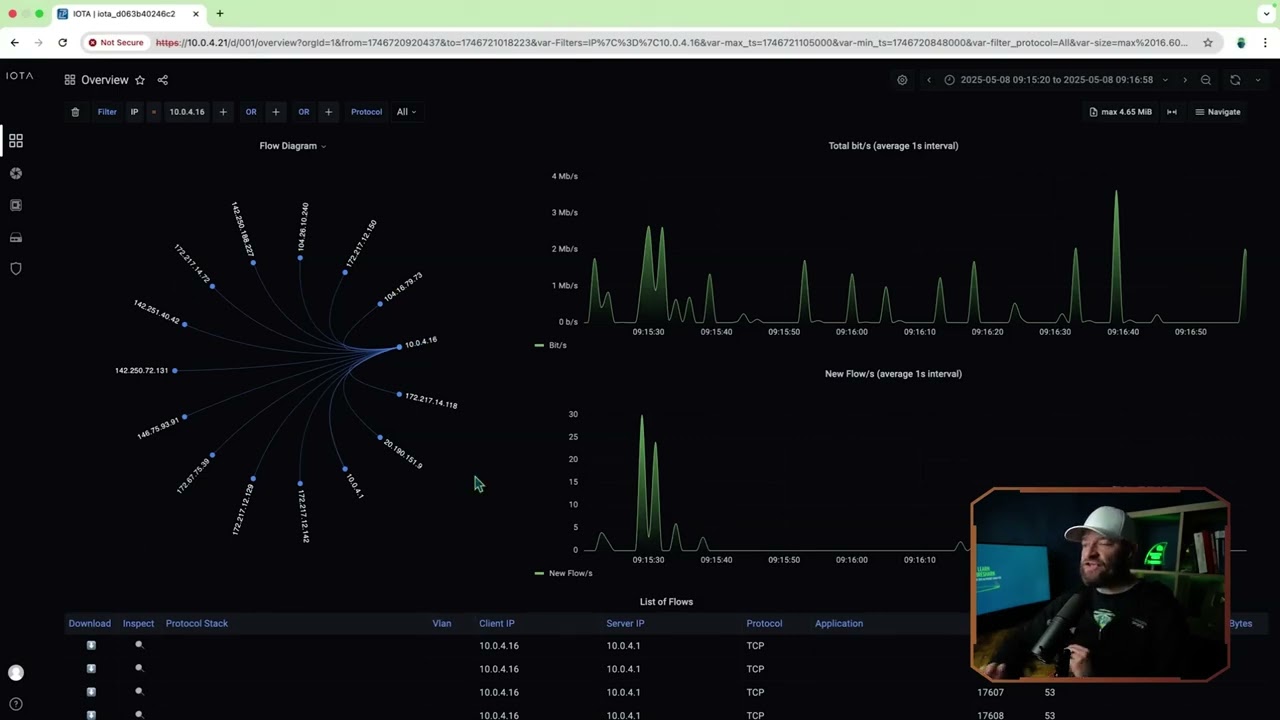Image resolution: width=1280 pixels, height=720 pixels.
Task: Click the Filter label button
Action: [x=107, y=112]
